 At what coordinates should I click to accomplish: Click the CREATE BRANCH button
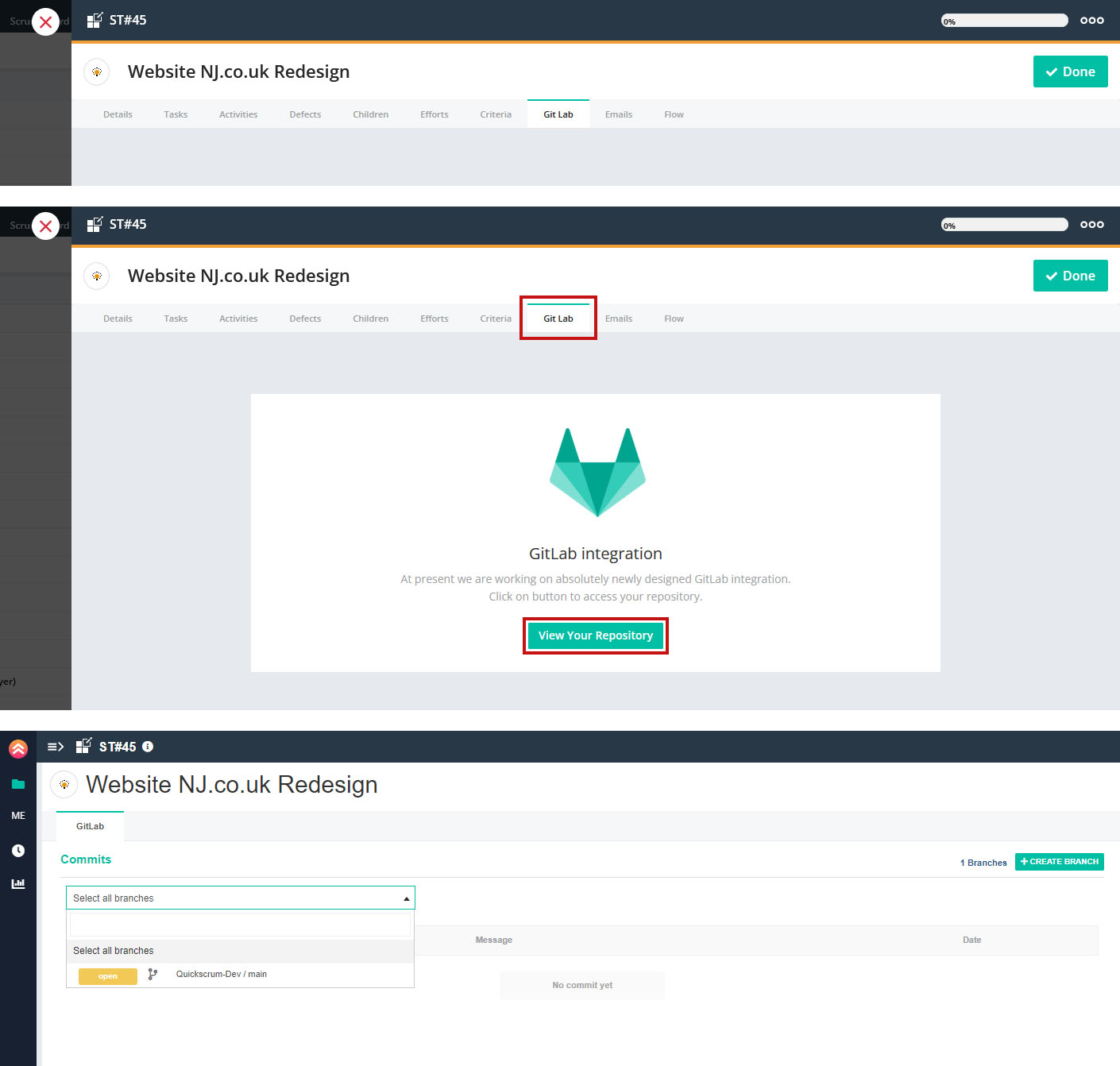click(1060, 862)
